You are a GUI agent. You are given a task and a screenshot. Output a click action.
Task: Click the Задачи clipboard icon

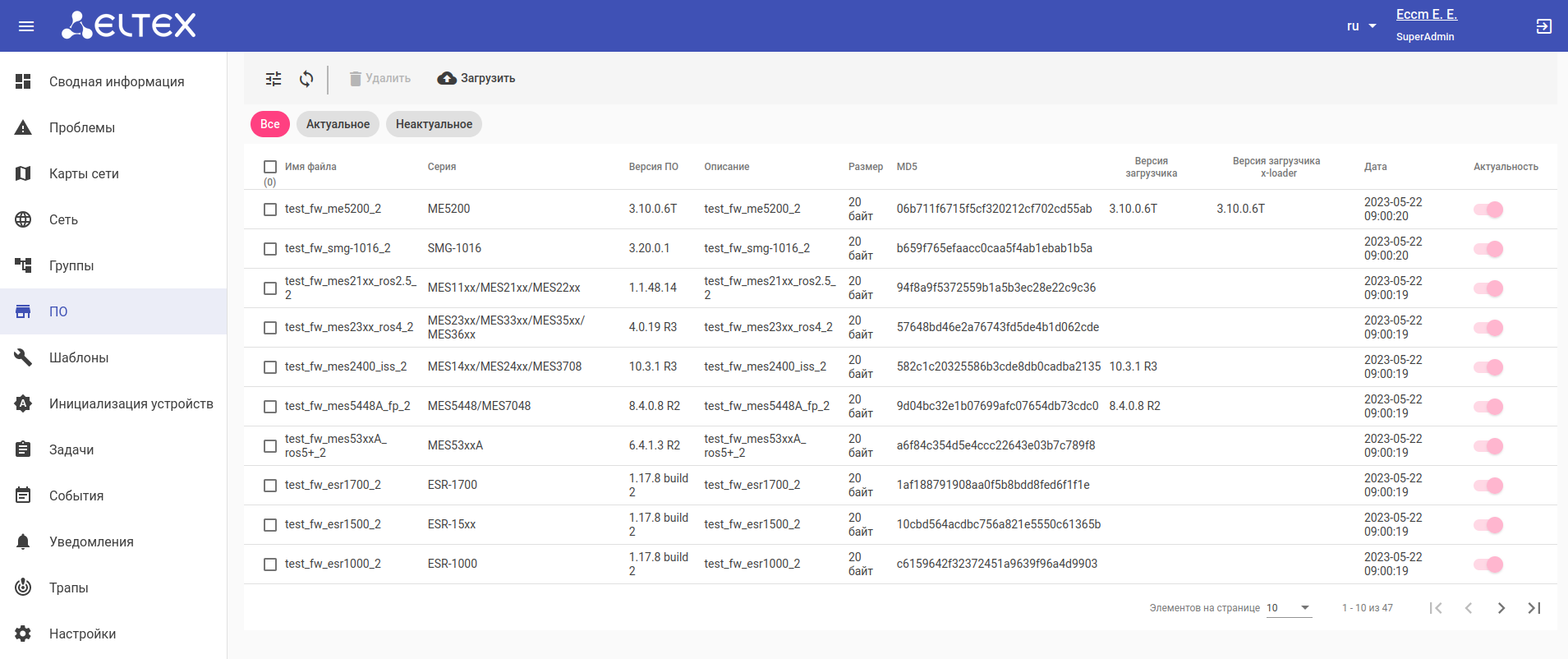[x=23, y=449]
